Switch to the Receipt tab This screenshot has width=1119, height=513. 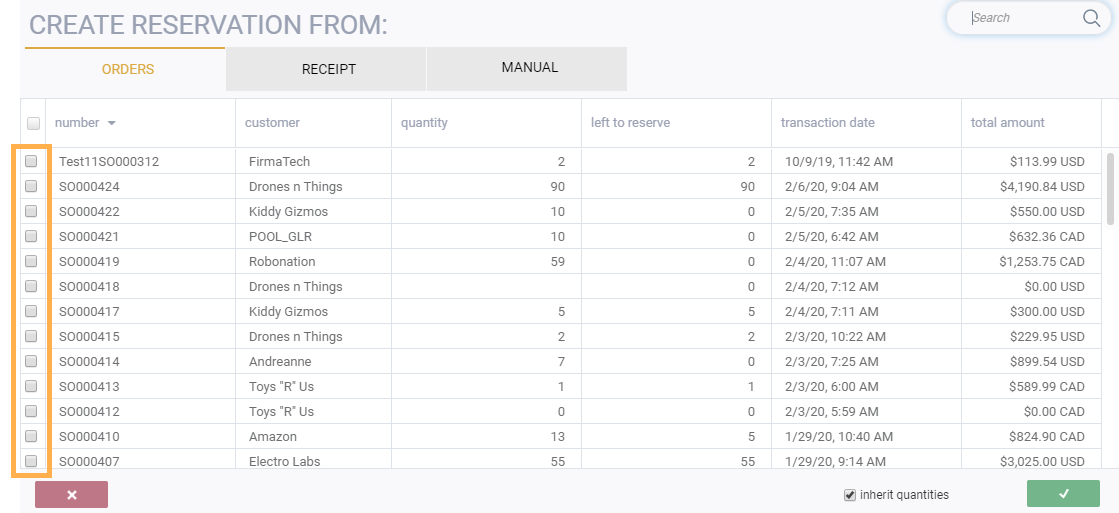point(329,69)
